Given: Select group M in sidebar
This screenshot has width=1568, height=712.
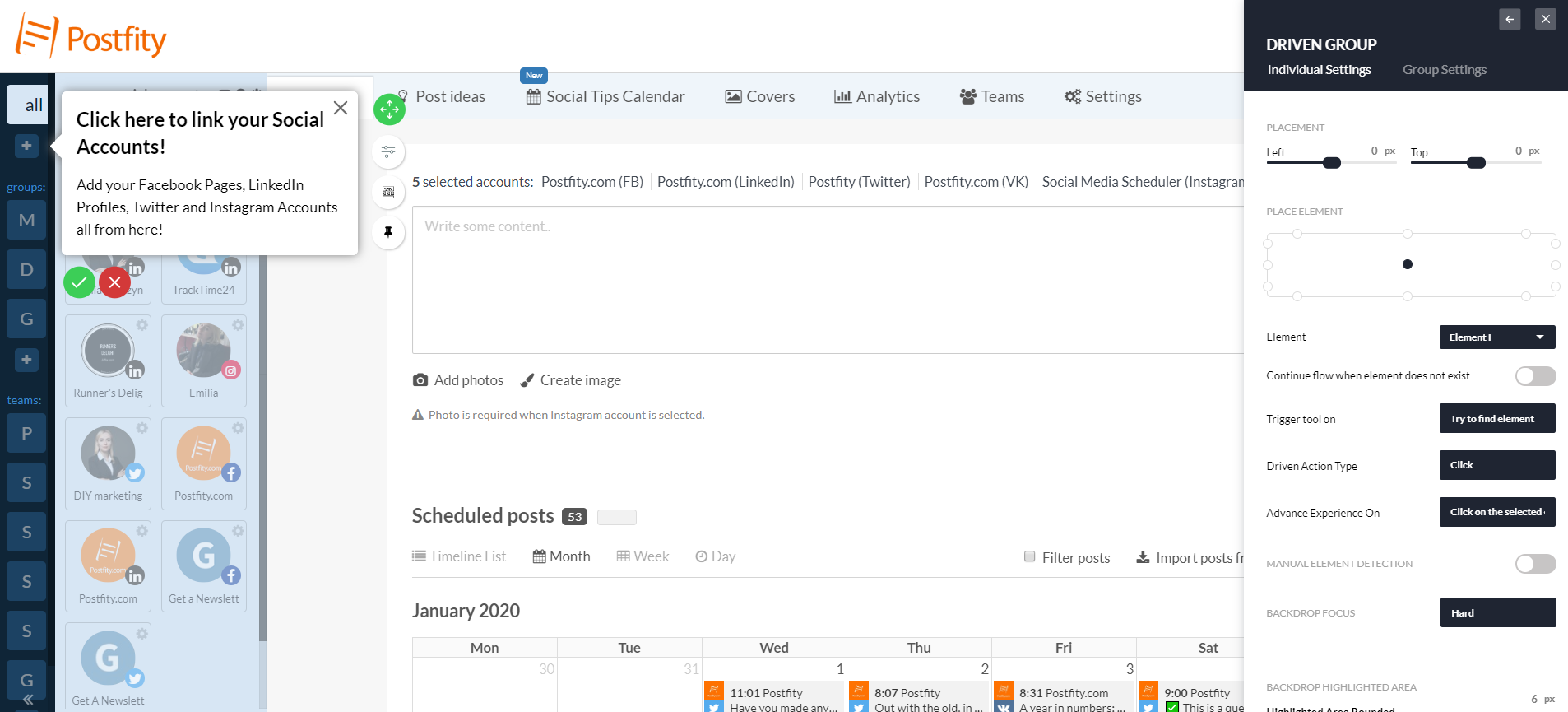Looking at the screenshot, I should coord(26,220).
